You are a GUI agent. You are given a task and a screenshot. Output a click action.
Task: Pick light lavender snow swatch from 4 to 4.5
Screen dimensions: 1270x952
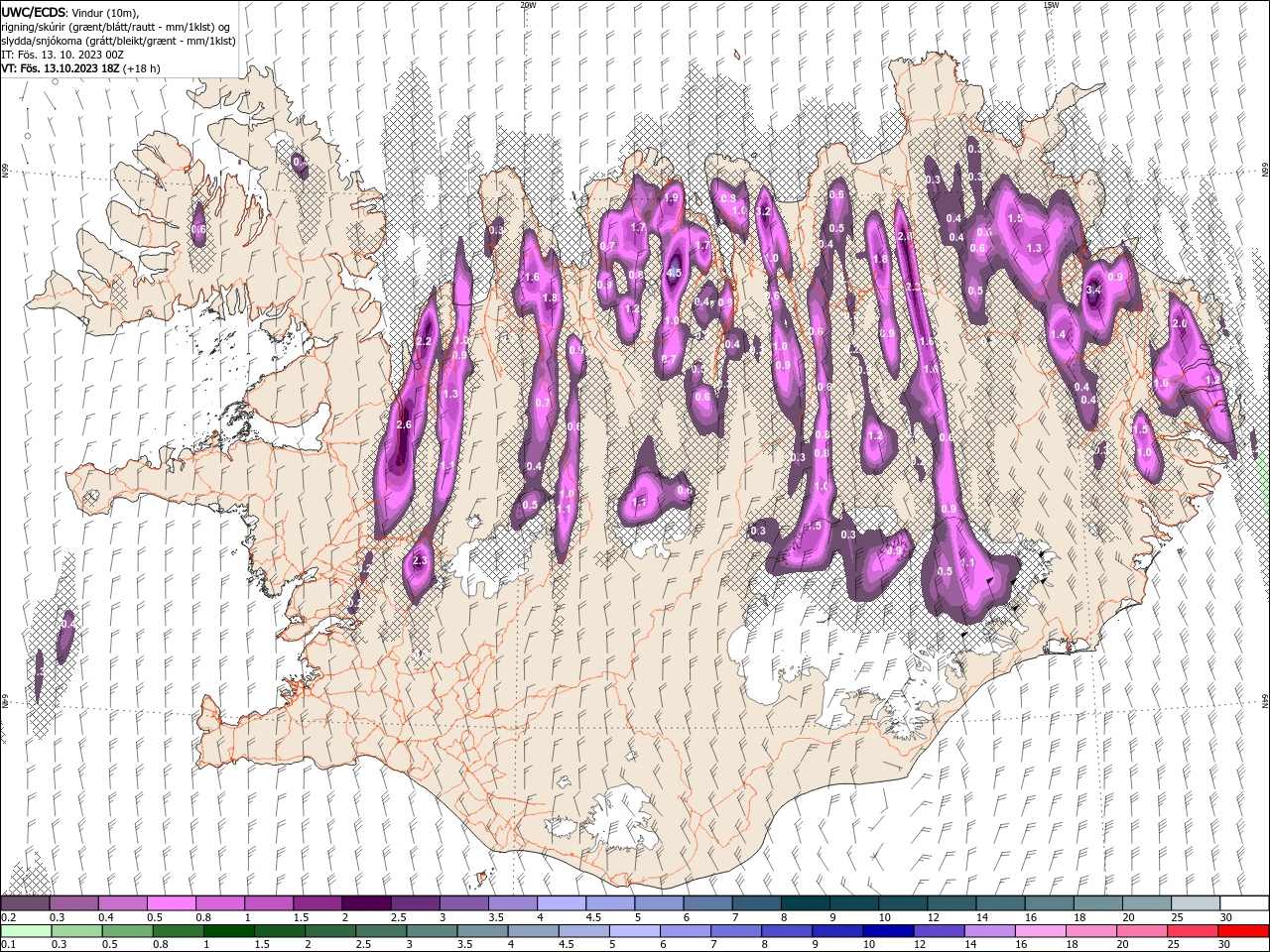(561, 903)
